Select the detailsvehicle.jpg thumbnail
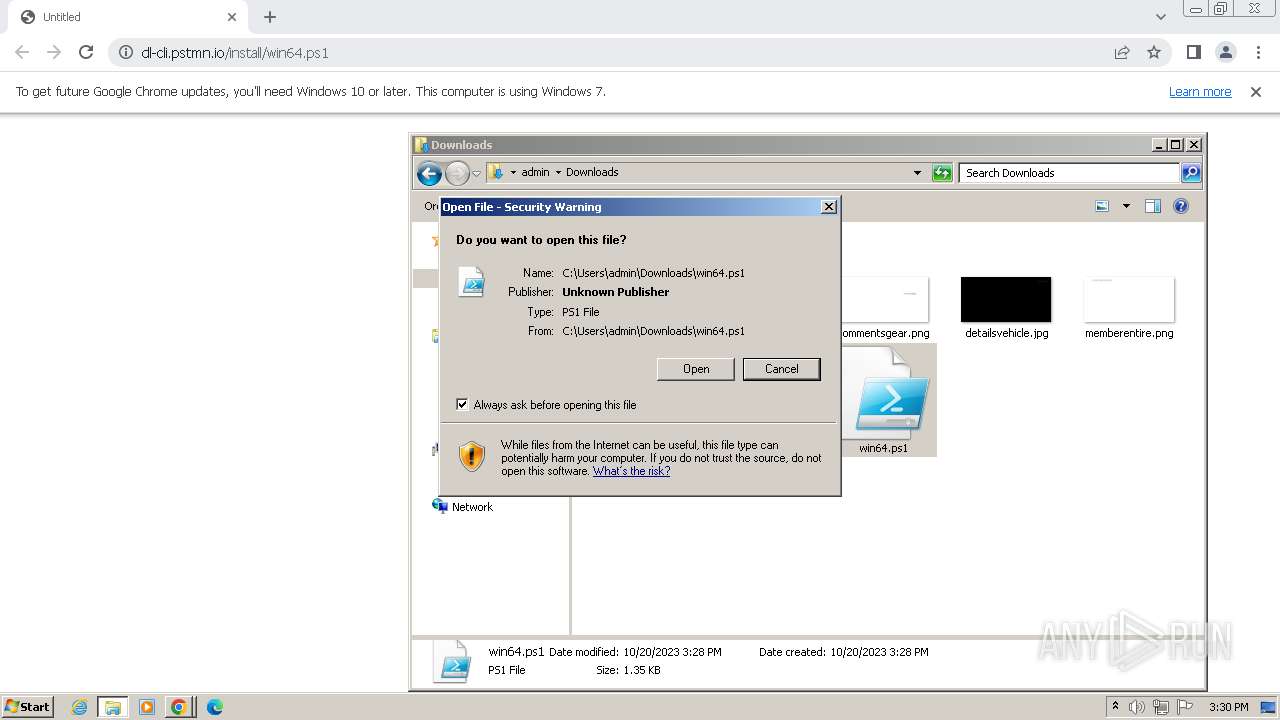Screen dimensions: 1280x720 (1006, 300)
